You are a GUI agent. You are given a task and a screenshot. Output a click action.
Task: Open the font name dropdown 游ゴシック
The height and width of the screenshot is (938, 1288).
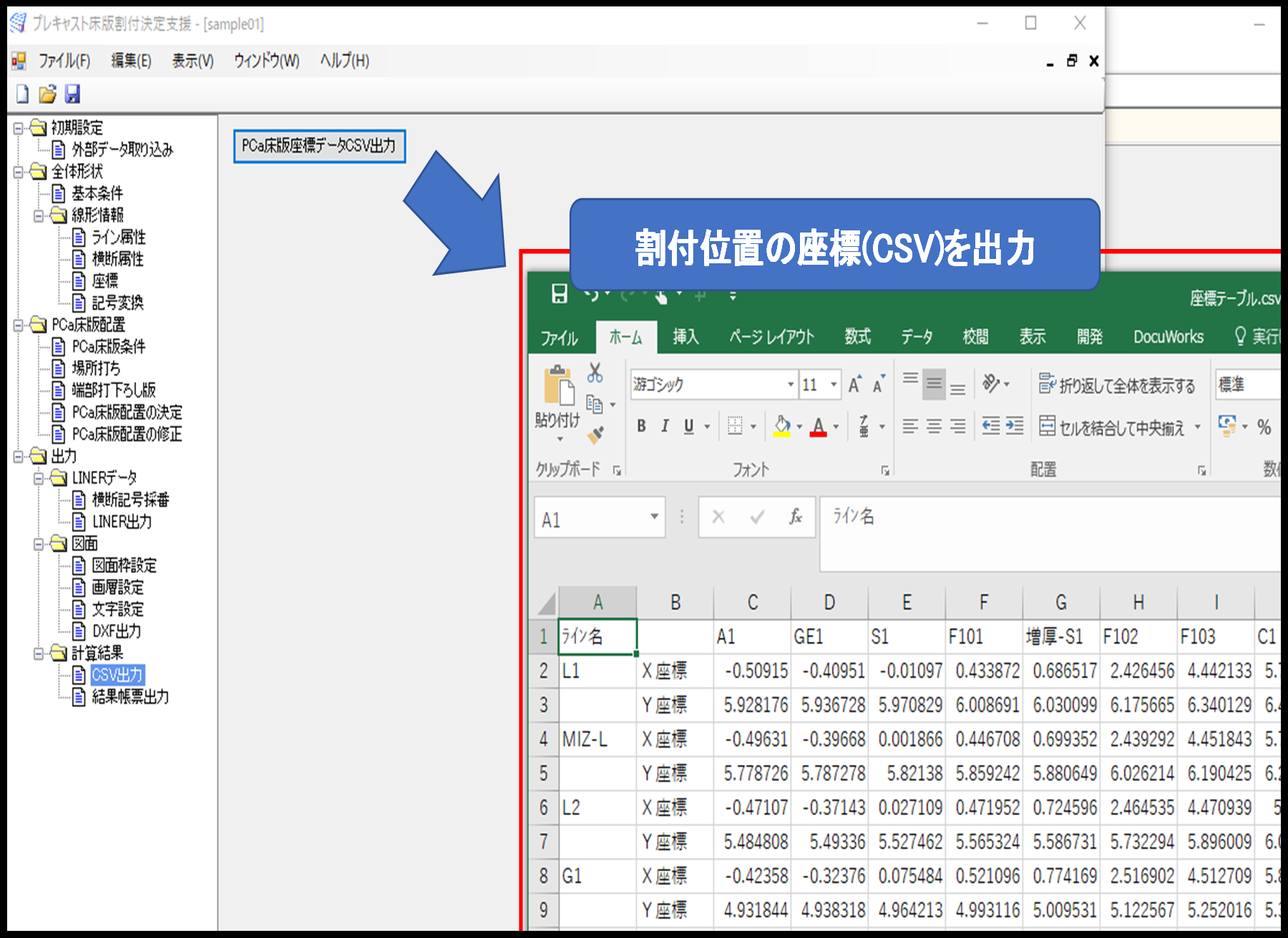[791, 385]
